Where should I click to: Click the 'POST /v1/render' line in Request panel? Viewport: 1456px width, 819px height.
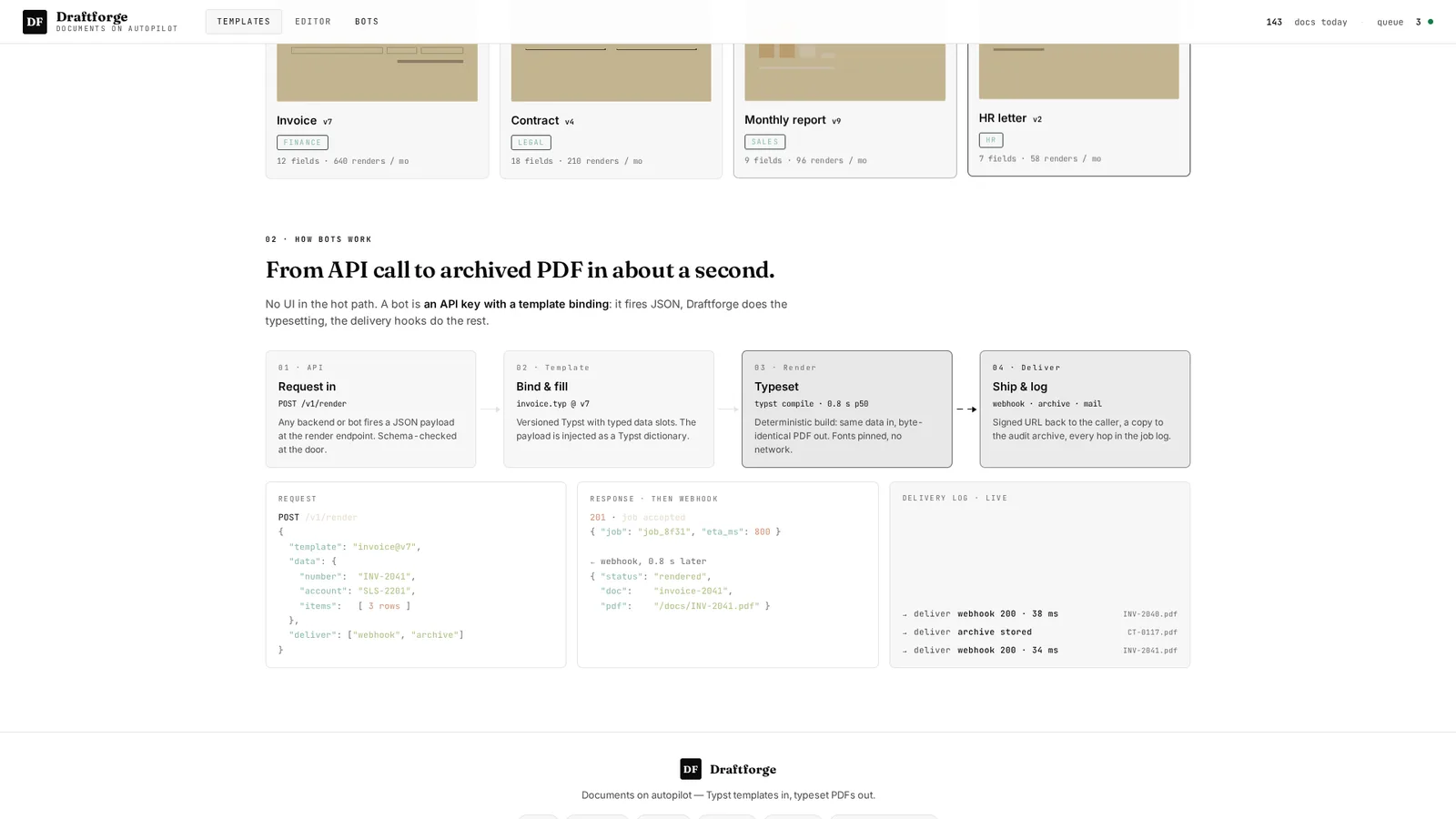[318, 517]
